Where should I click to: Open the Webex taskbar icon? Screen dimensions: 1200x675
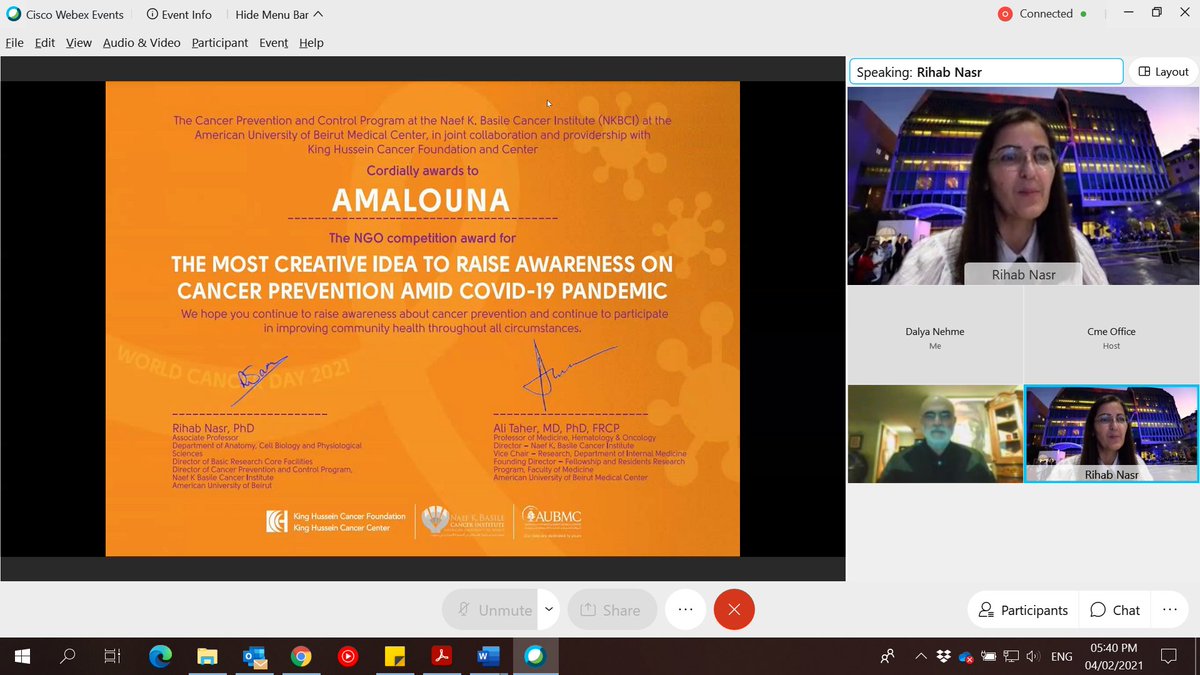535,656
